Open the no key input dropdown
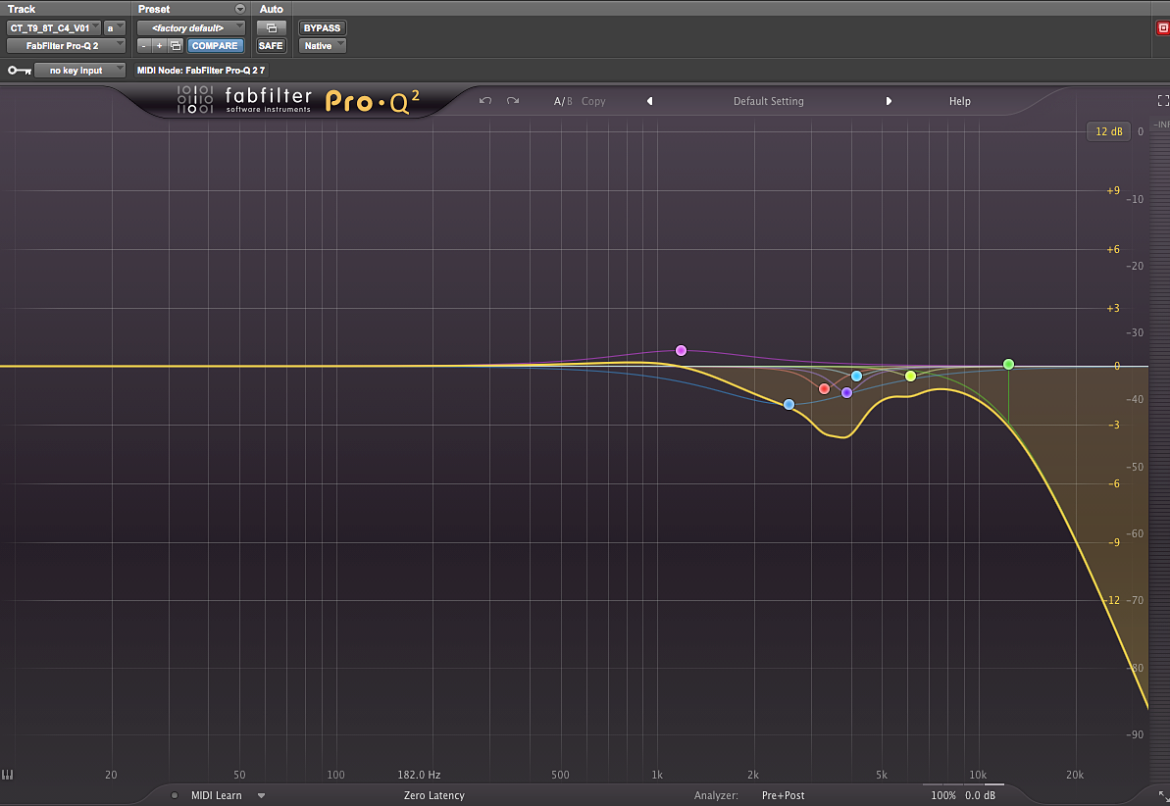1170x806 pixels. [80, 70]
